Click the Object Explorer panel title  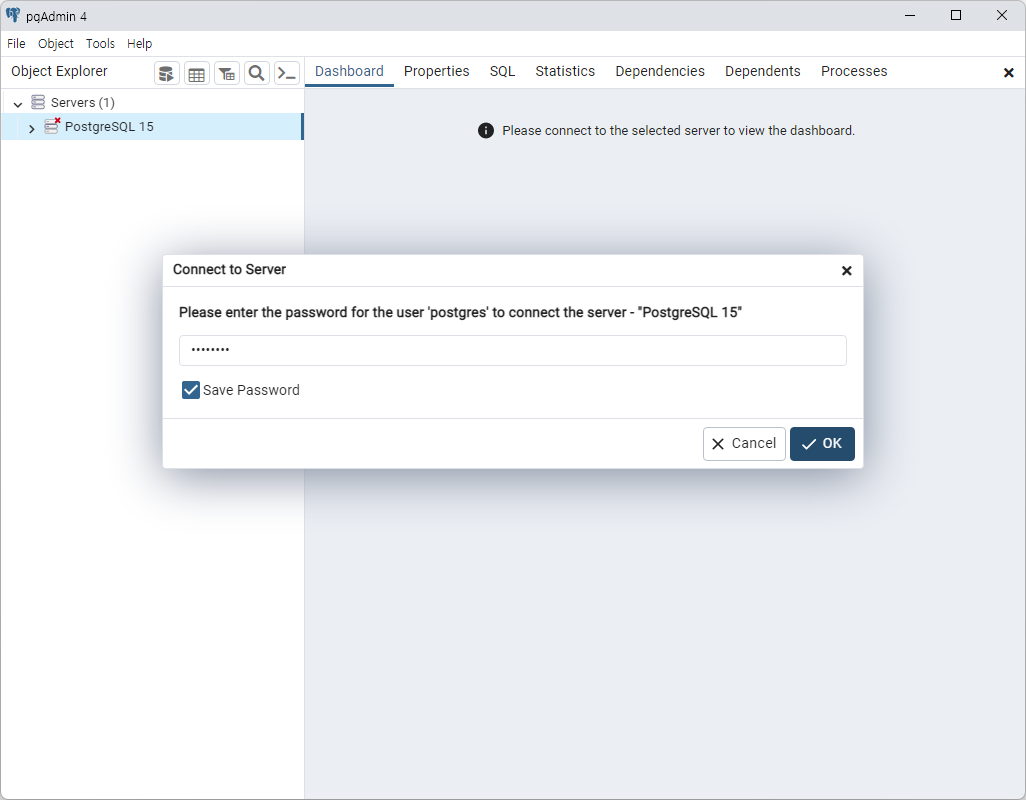pyautogui.click(x=59, y=71)
